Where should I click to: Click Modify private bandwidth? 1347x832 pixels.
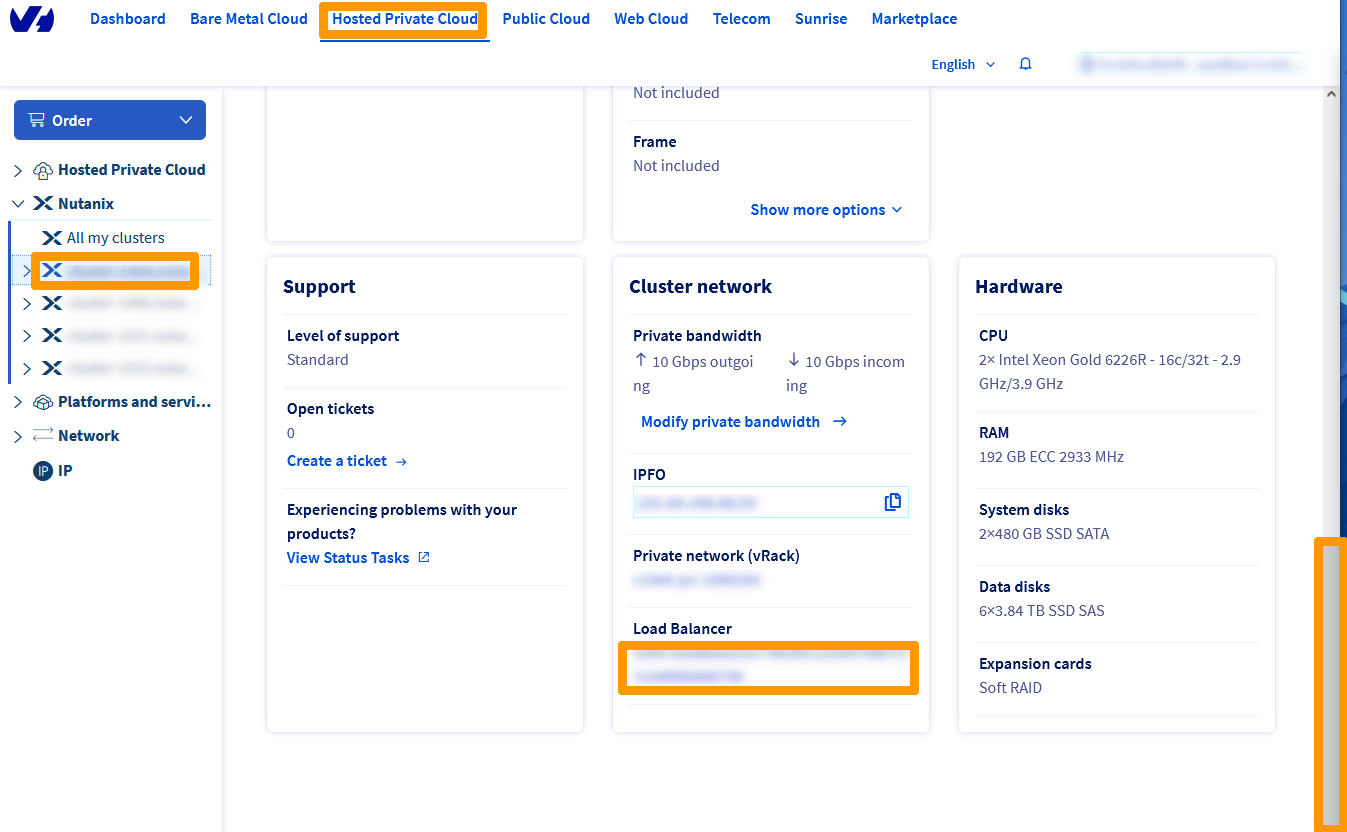(x=730, y=421)
